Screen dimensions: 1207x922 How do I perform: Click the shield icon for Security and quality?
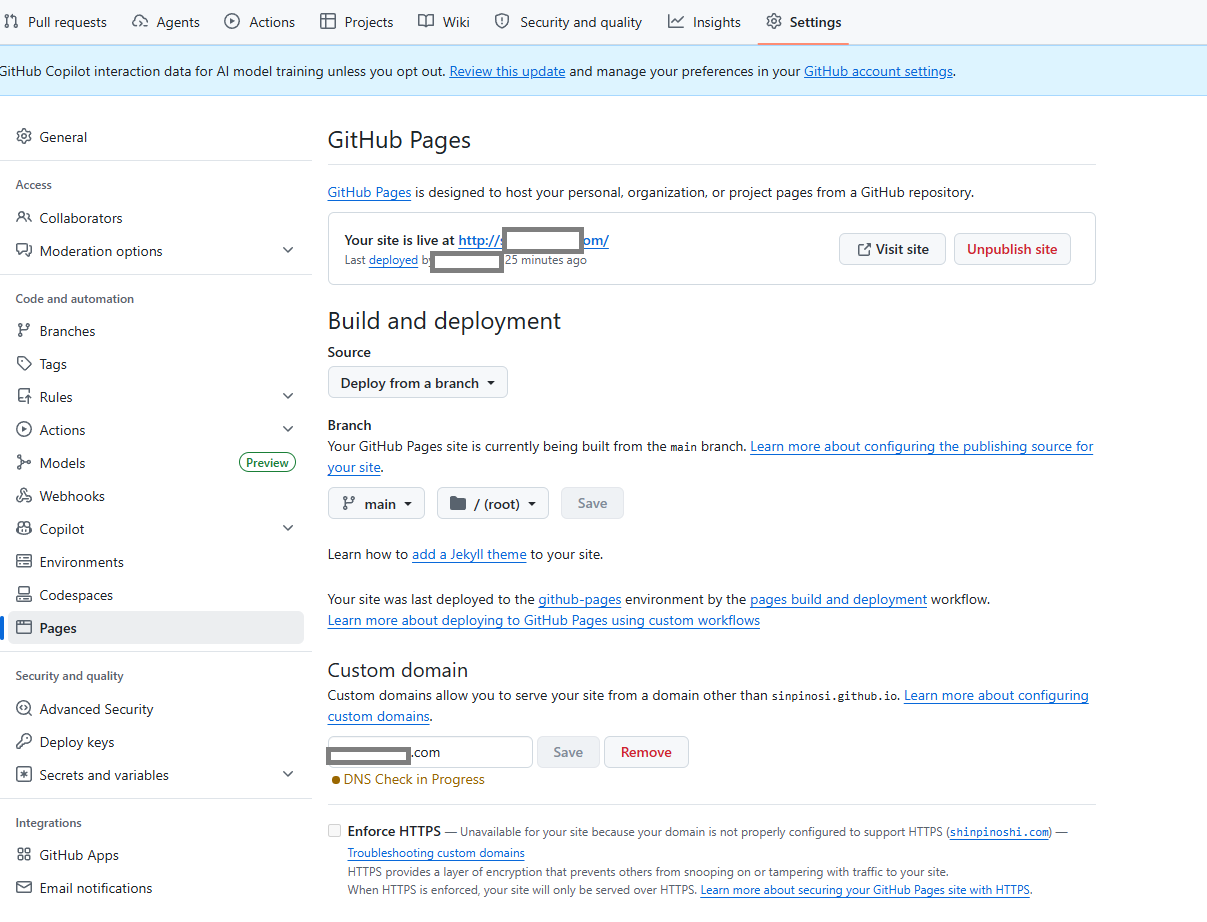click(502, 22)
